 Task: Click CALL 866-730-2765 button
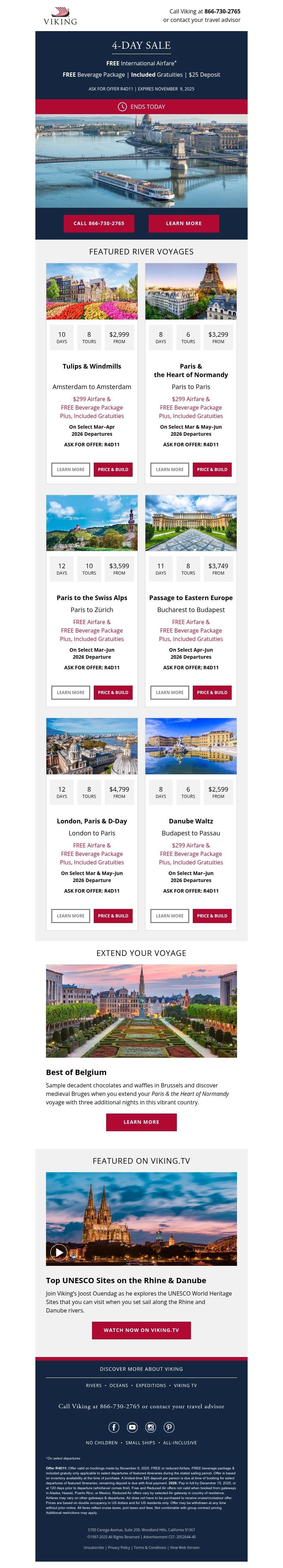(x=99, y=223)
